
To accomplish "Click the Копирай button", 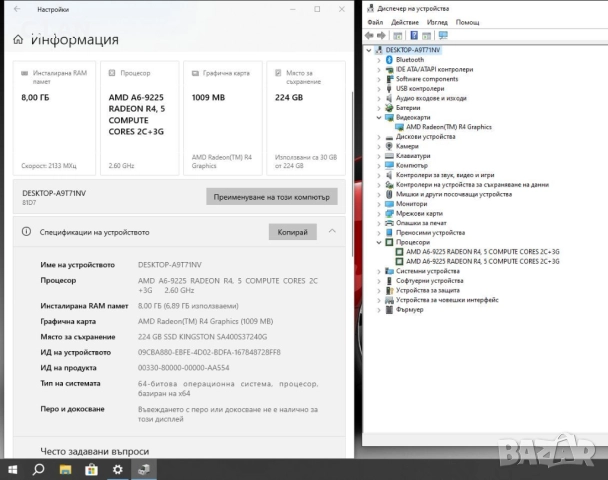I will click(x=292, y=232).
